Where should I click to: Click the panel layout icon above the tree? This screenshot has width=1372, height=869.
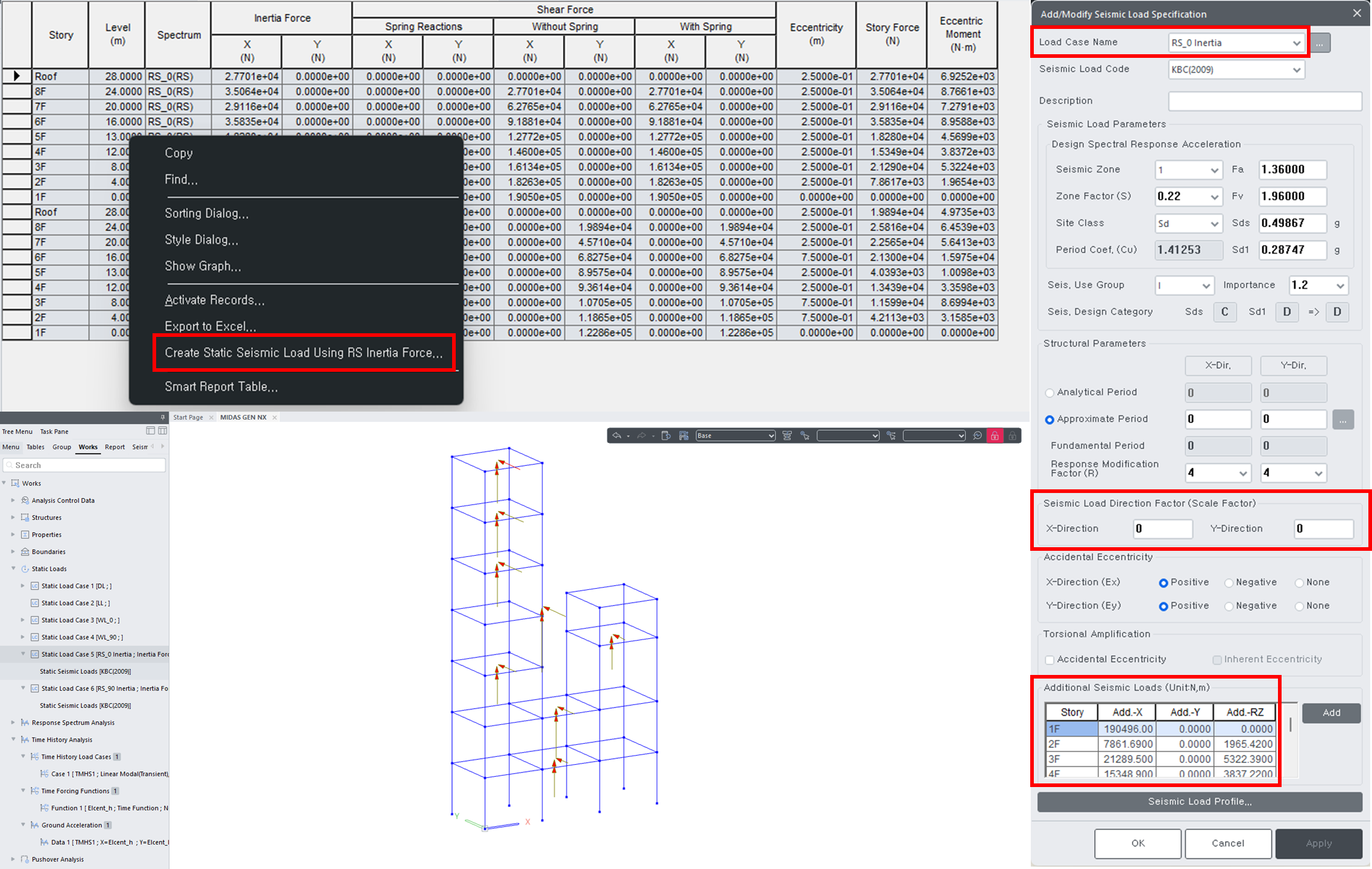point(151,431)
